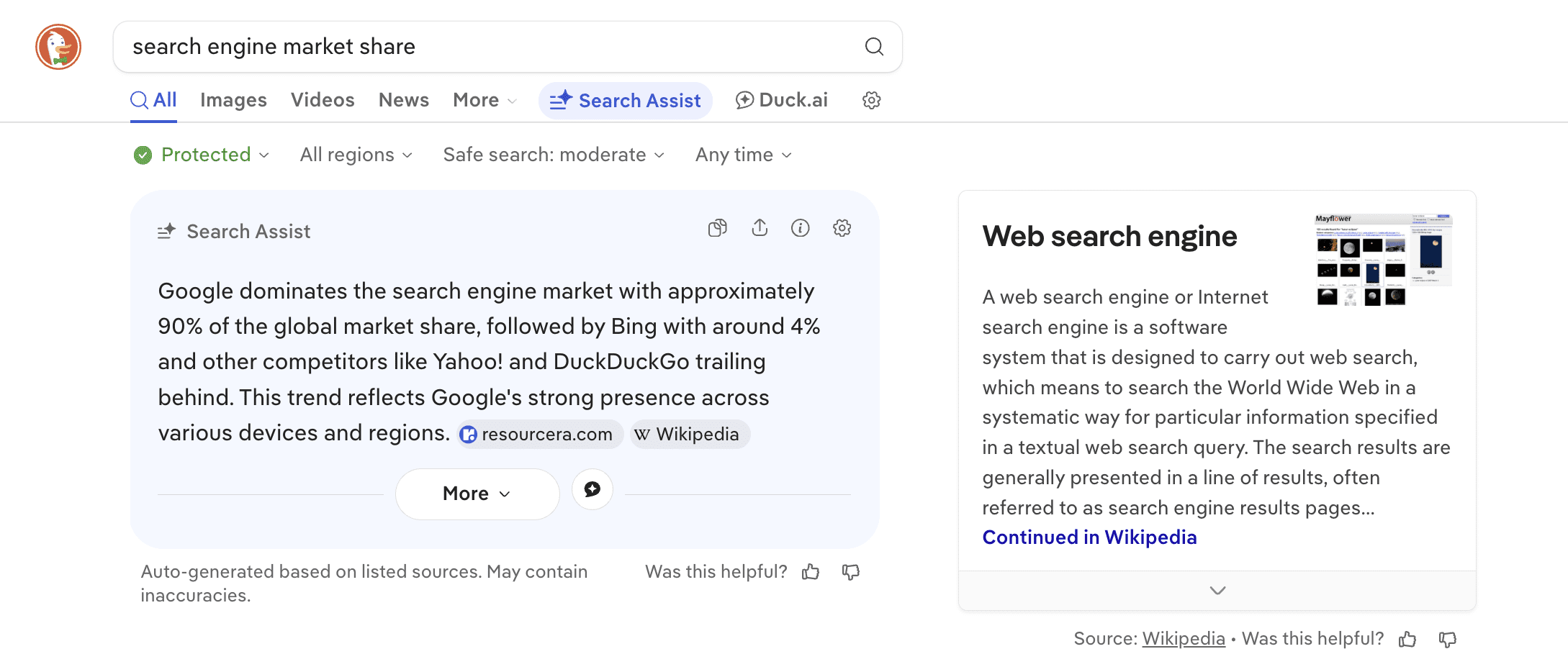Click the DuckDuckGo logo
The image size is (1568, 672).
[x=58, y=47]
